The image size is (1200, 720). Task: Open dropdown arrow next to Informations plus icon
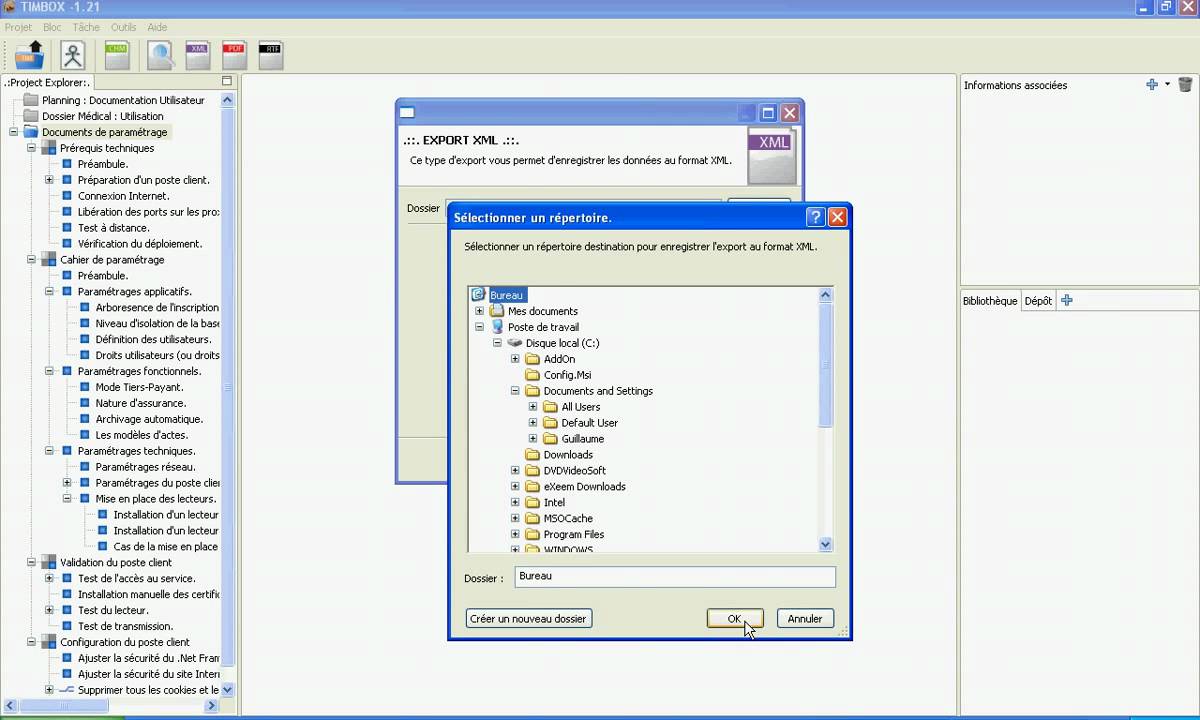(x=1167, y=85)
